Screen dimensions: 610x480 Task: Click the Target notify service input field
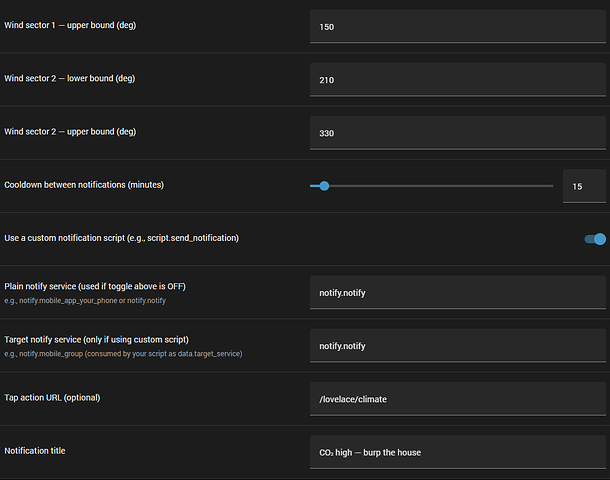point(457,346)
